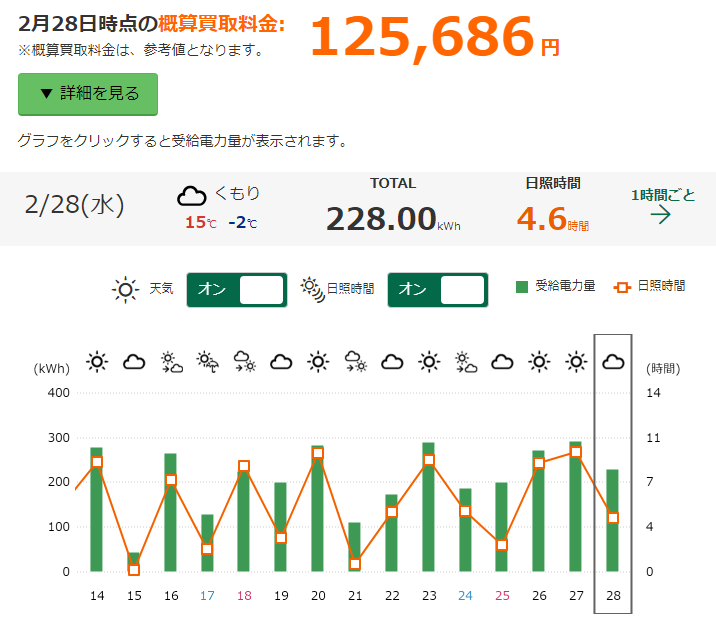
Task: Go to the 1時間ごと hourly view
Action: tap(663, 195)
